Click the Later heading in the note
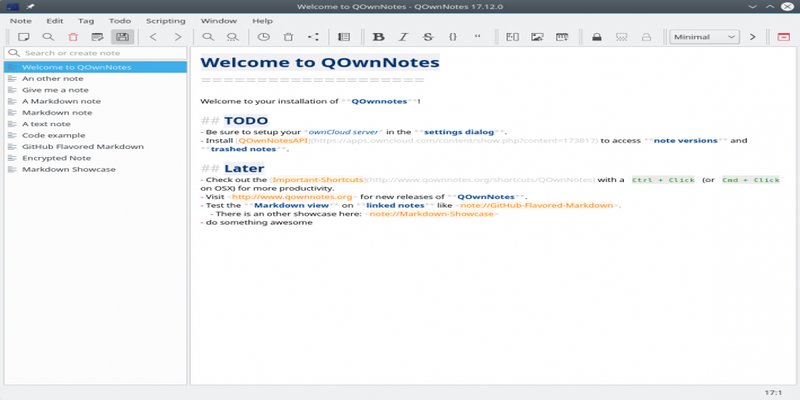 (x=244, y=168)
